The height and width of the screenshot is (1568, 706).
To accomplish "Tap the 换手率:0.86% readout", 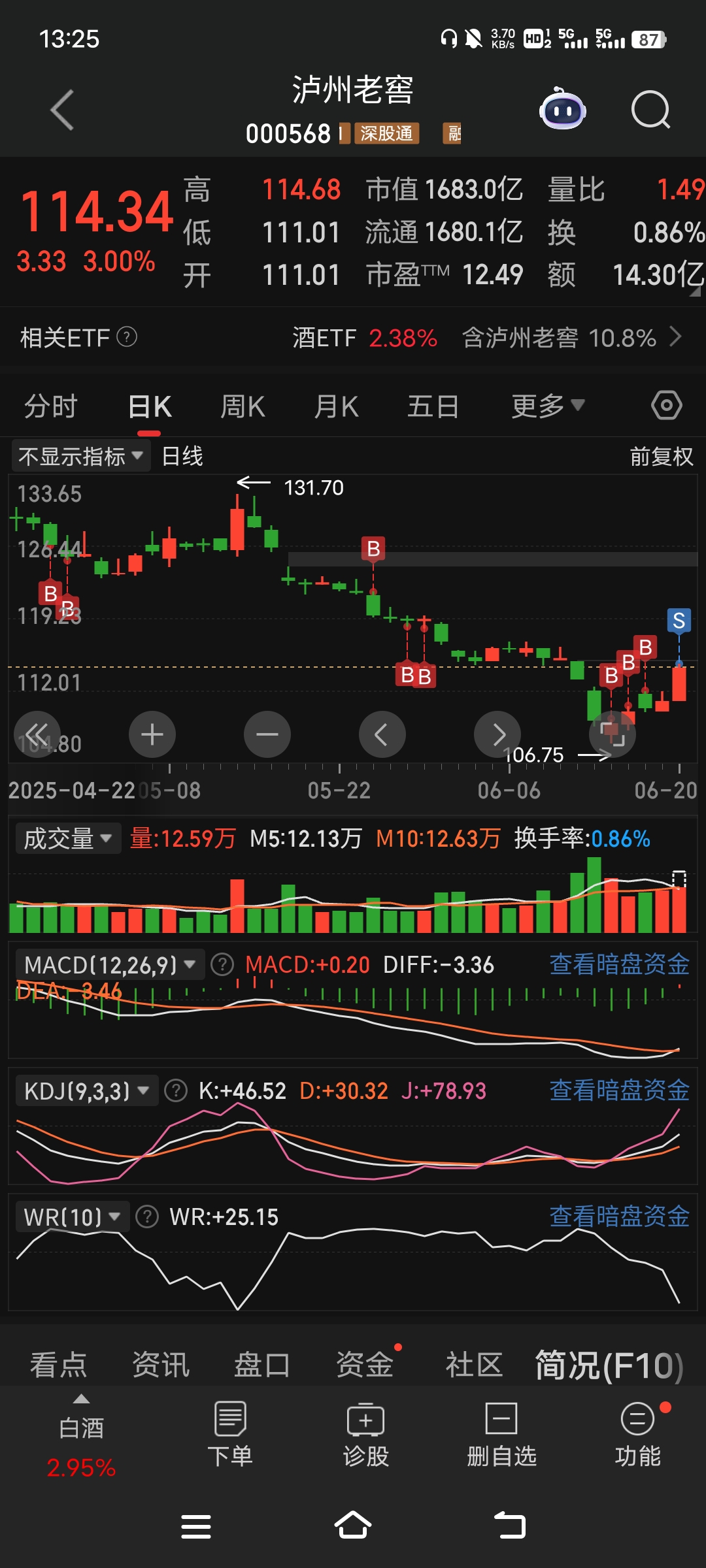I will click(x=582, y=838).
